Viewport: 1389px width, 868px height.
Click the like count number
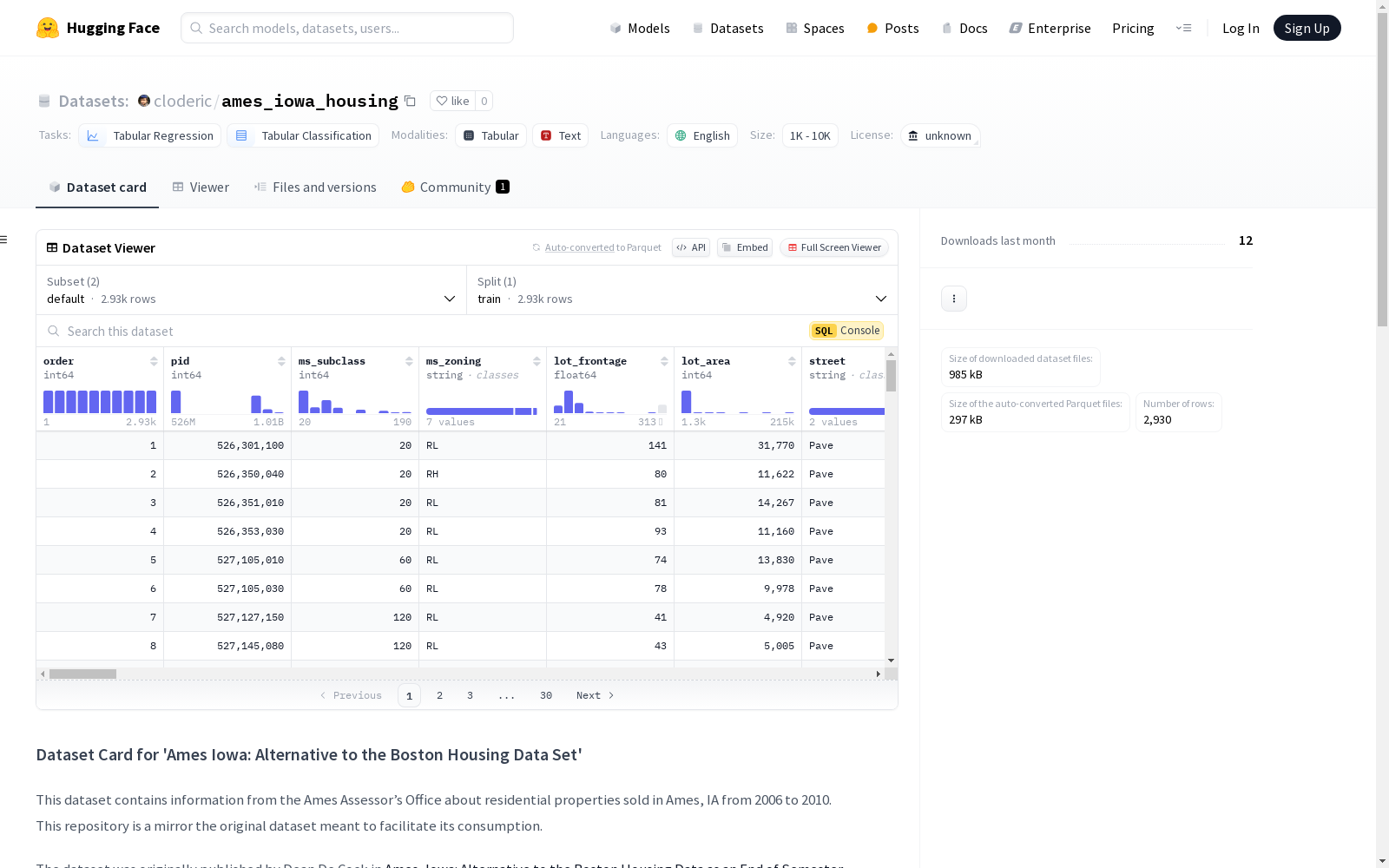[484, 101]
